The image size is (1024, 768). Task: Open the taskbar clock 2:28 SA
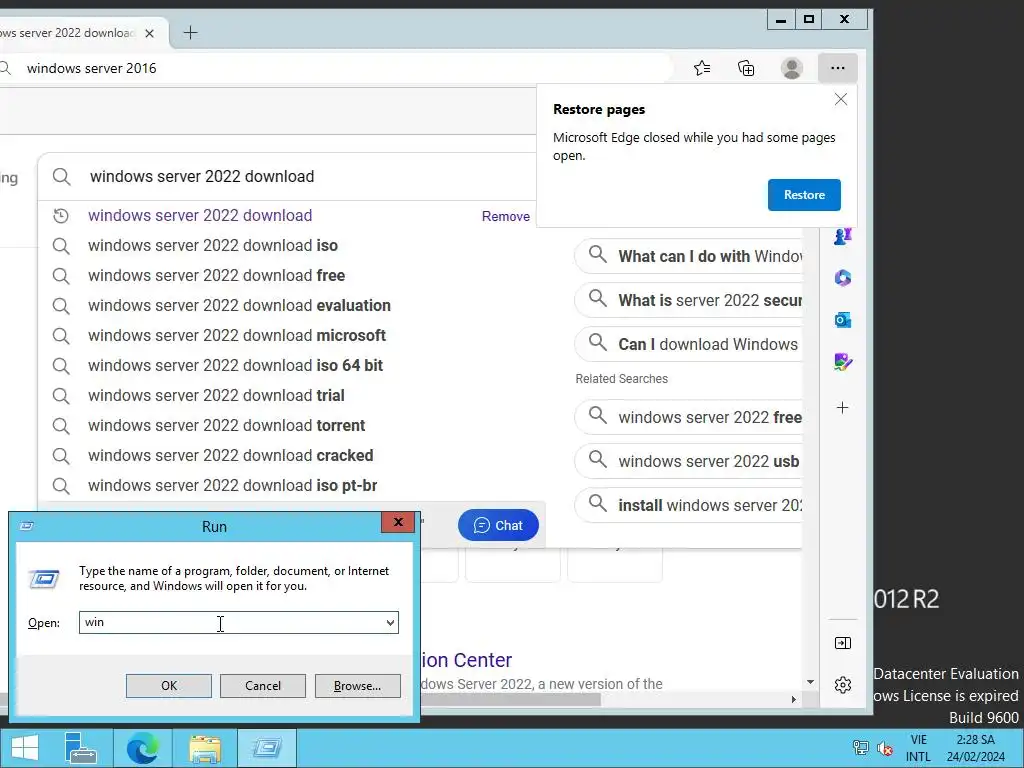pyautogui.click(x=976, y=748)
